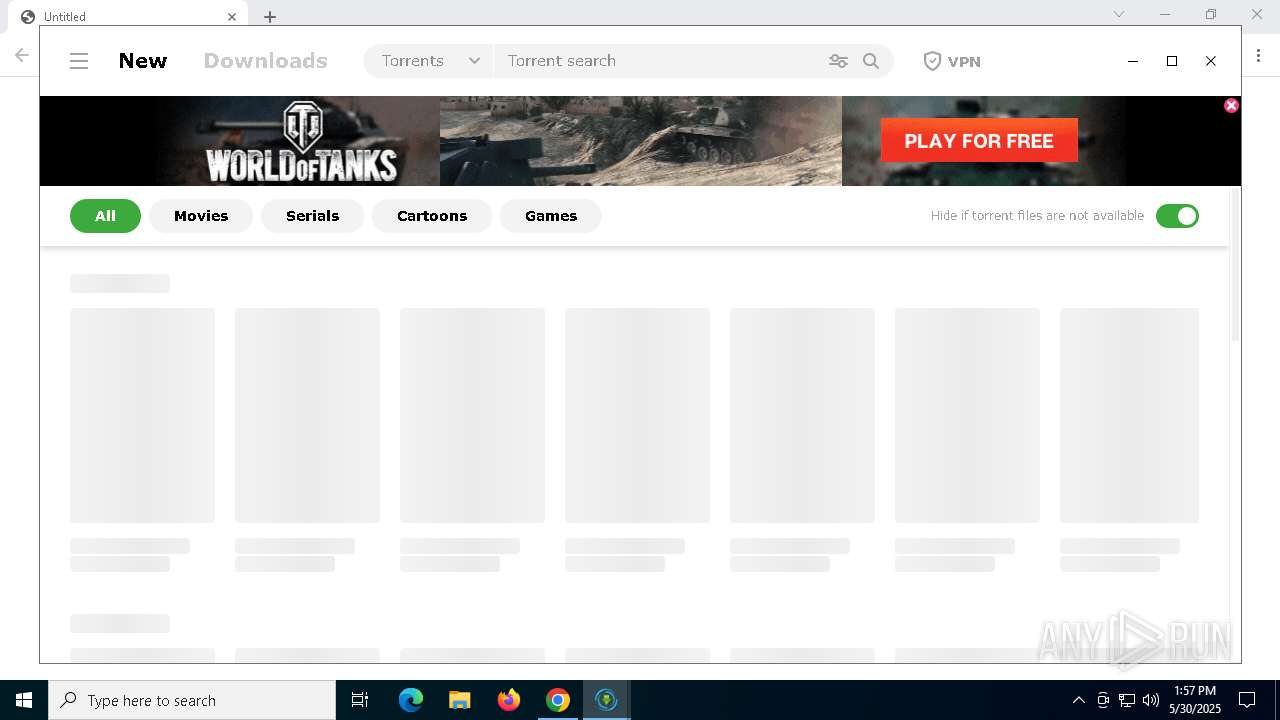Viewport: 1280px width, 720px height.
Task: Show hidden system tray icons
Action: pos(1078,700)
